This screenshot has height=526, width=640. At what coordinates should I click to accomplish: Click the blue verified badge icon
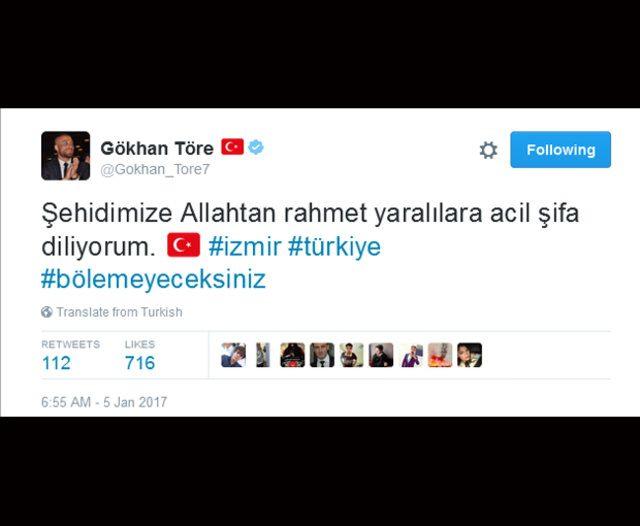[x=256, y=147]
